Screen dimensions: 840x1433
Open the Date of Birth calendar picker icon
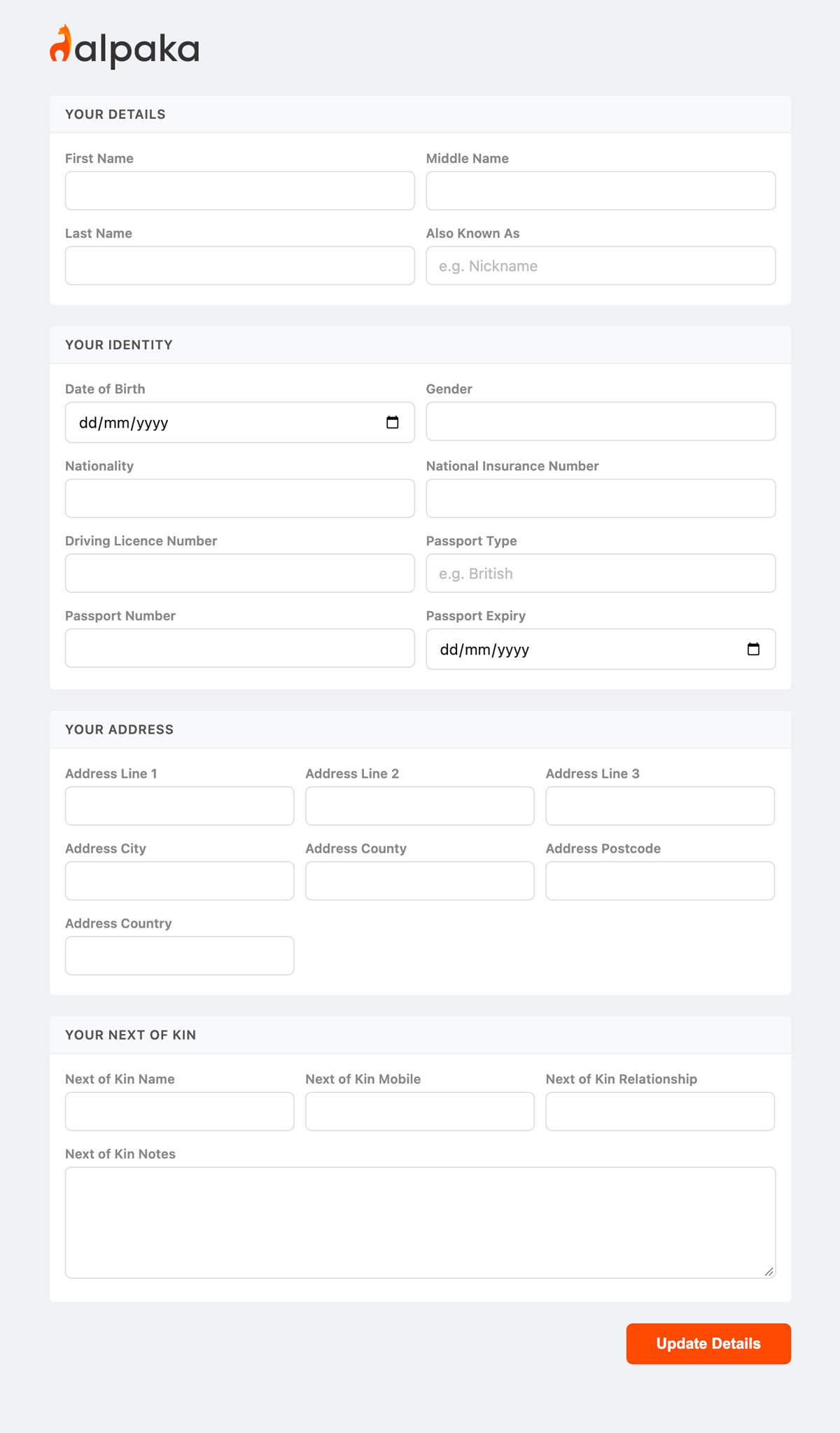tap(393, 422)
